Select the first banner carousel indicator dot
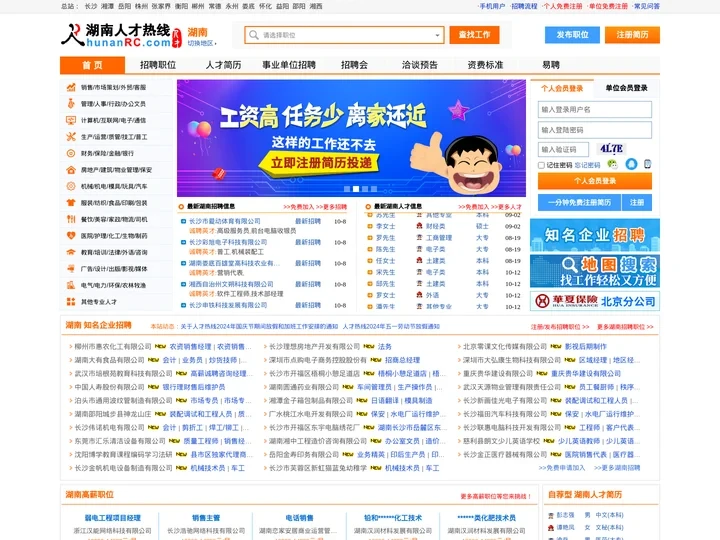Viewport: 720px width, 540px height. click(x=347, y=189)
